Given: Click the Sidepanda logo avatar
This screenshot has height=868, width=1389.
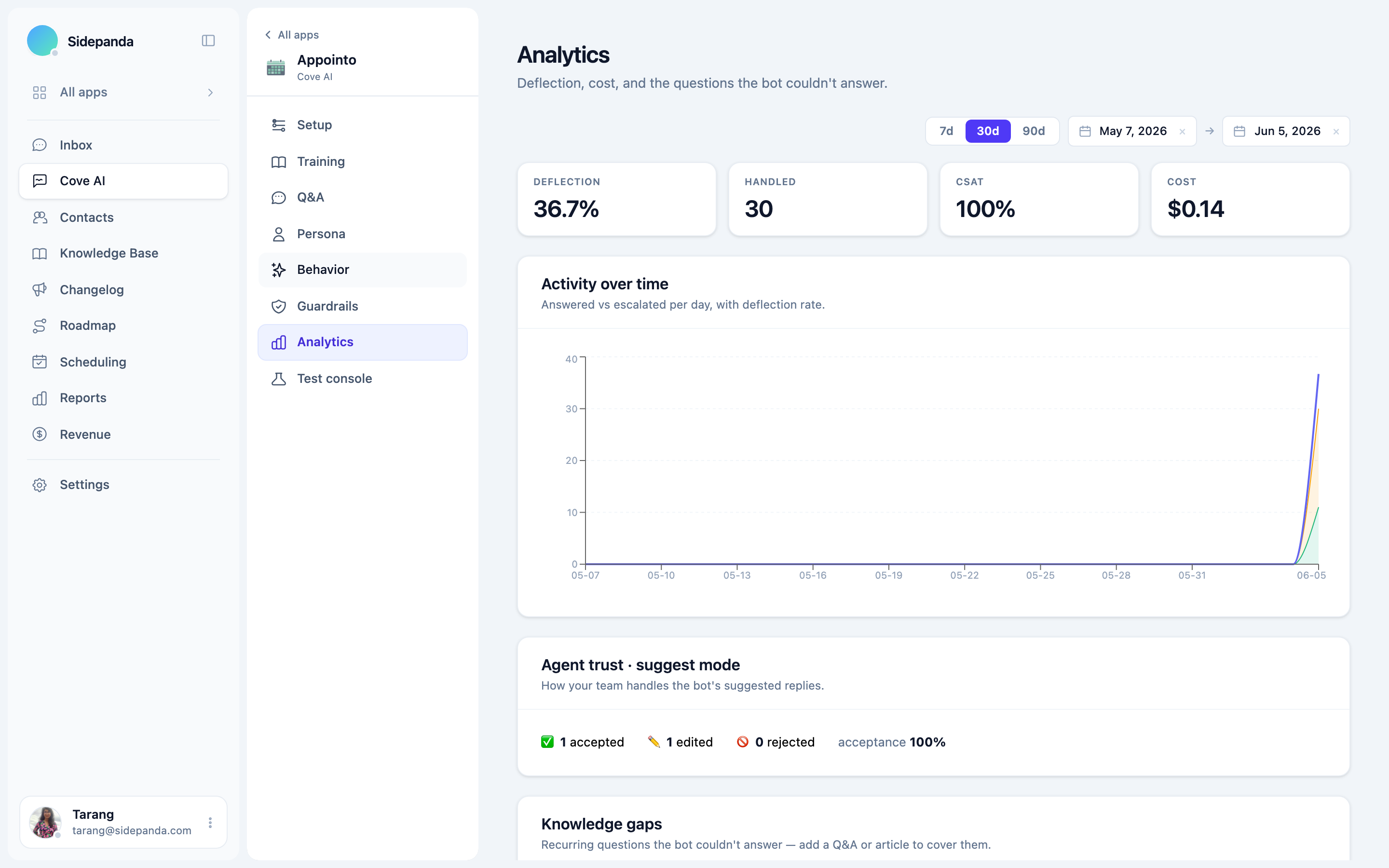Looking at the screenshot, I should click(x=42, y=41).
